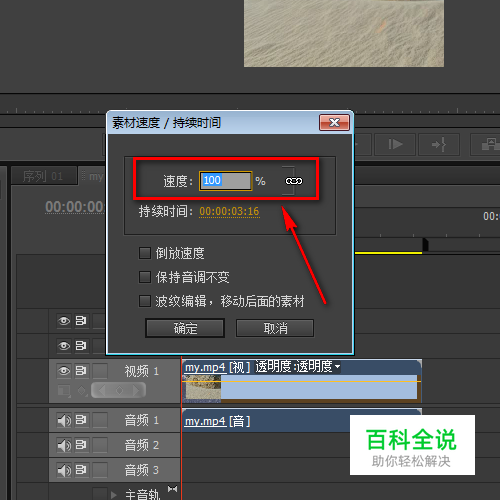Go to next keyframe in 视频 1
Image resolution: width=500 pixels, height=500 pixels.
coord(136,390)
